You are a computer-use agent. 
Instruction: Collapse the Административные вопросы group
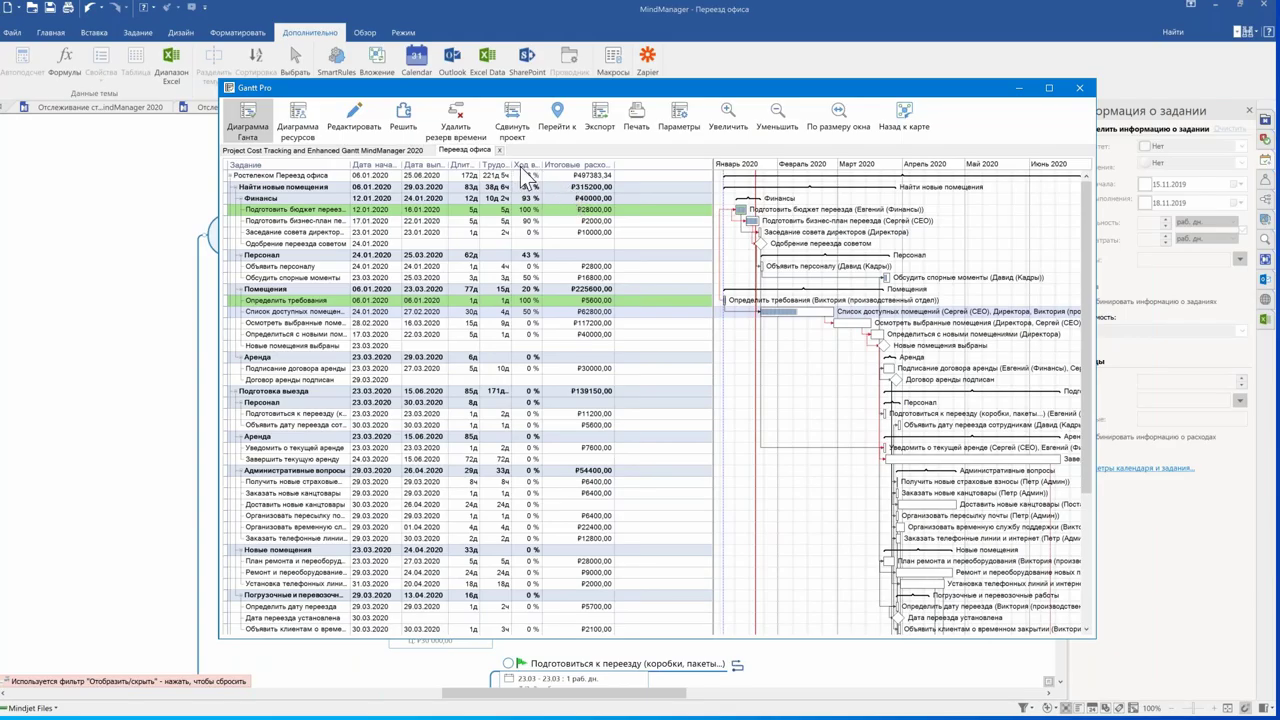(239, 470)
